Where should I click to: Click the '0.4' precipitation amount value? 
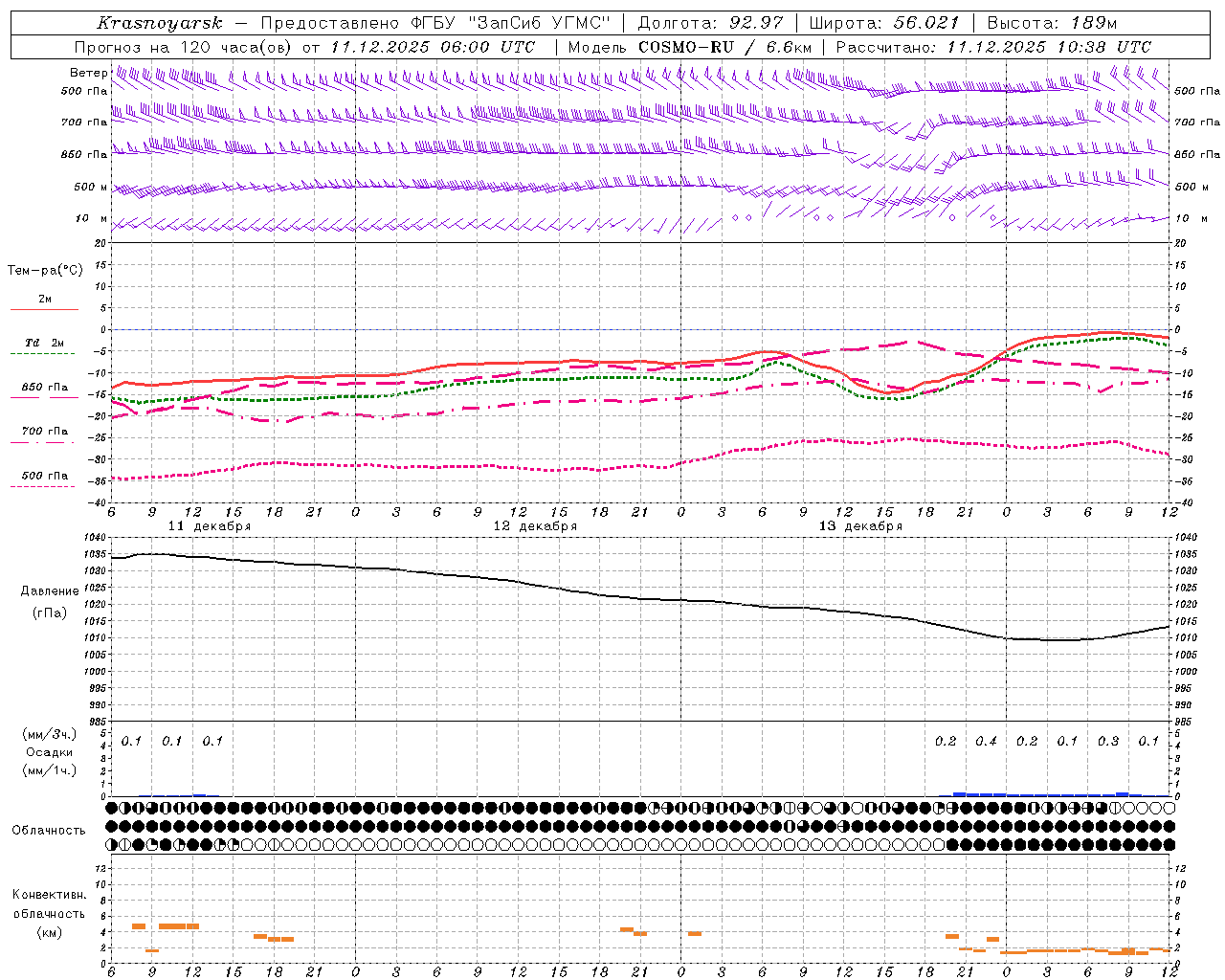986,742
